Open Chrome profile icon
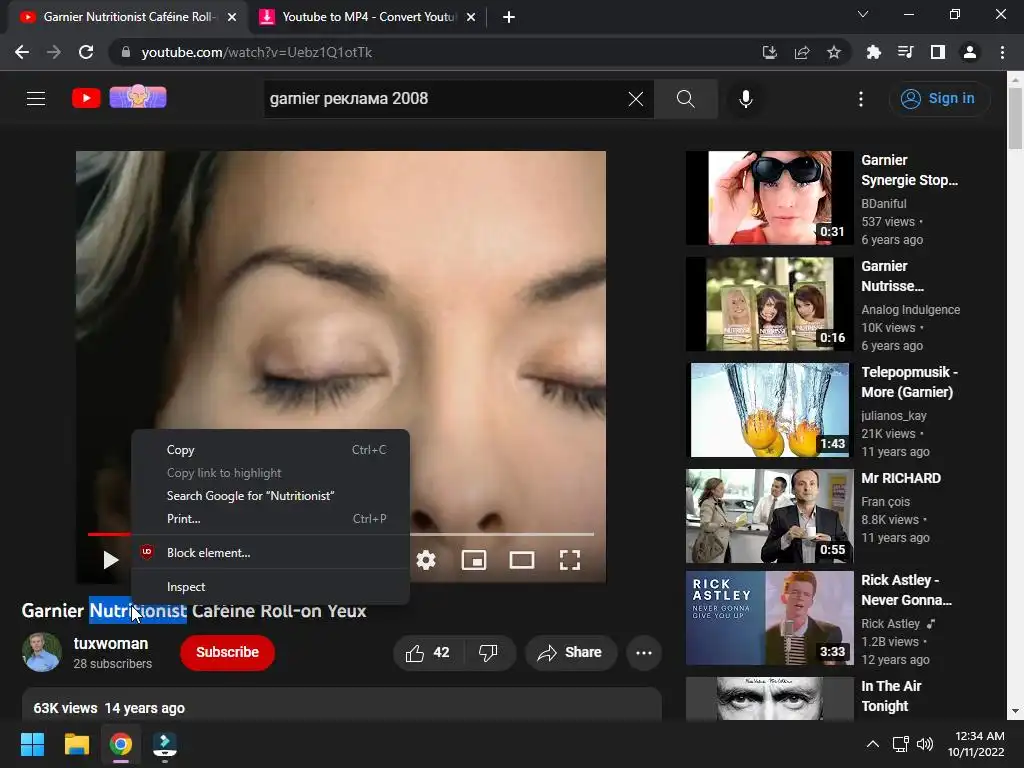Screen dimensions: 1024x768 click(970, 52)
